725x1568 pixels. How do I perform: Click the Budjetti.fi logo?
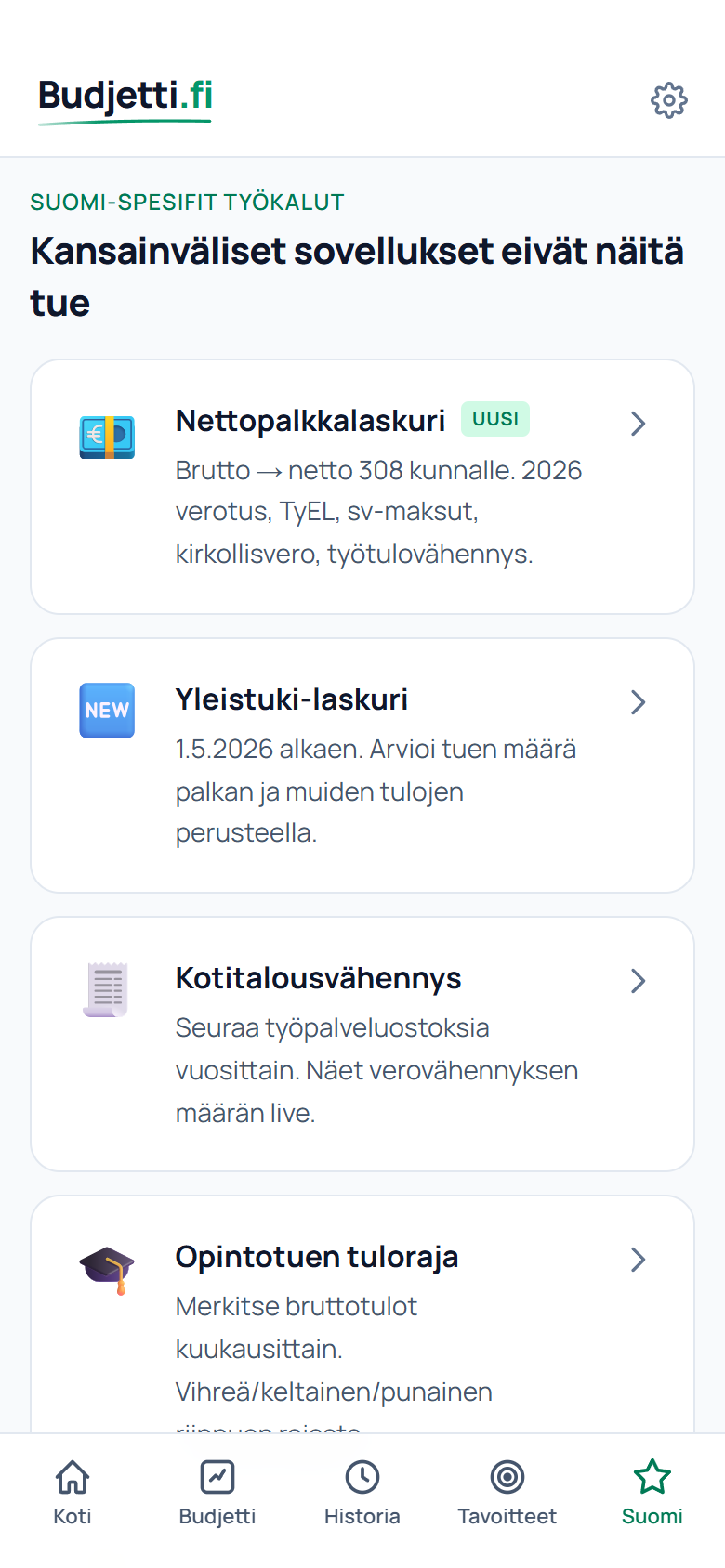[x=125, y=98]
